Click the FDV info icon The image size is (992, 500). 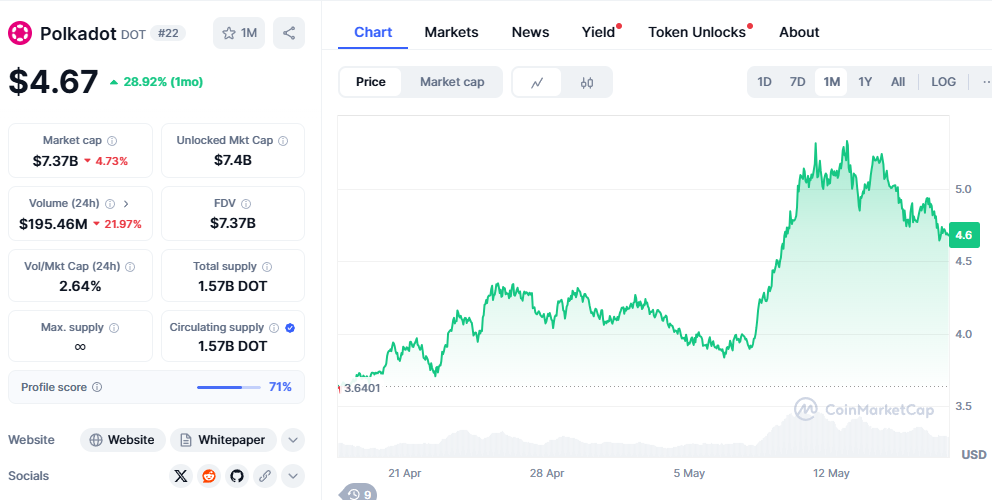click(246, 203)
